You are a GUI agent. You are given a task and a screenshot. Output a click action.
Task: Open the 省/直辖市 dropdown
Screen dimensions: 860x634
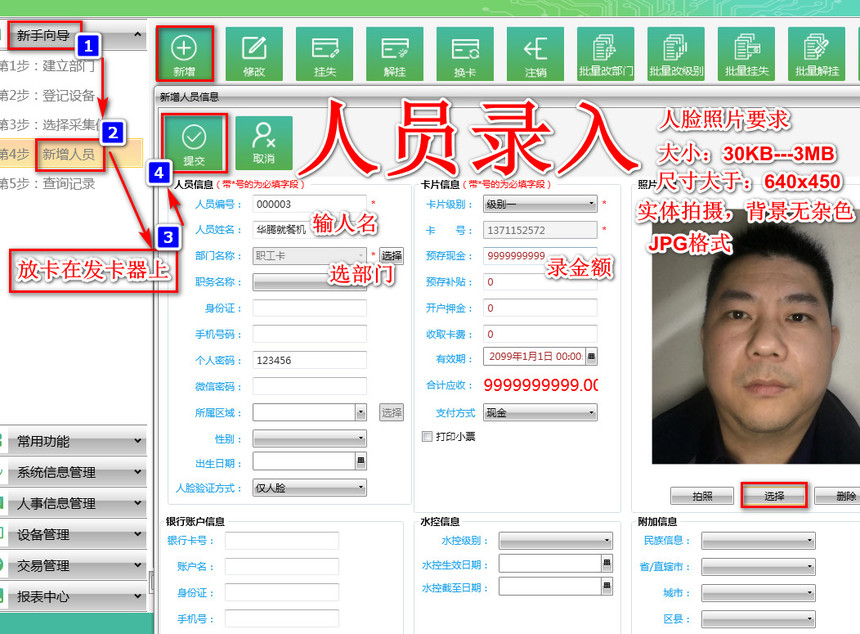[x=759, y=567]
